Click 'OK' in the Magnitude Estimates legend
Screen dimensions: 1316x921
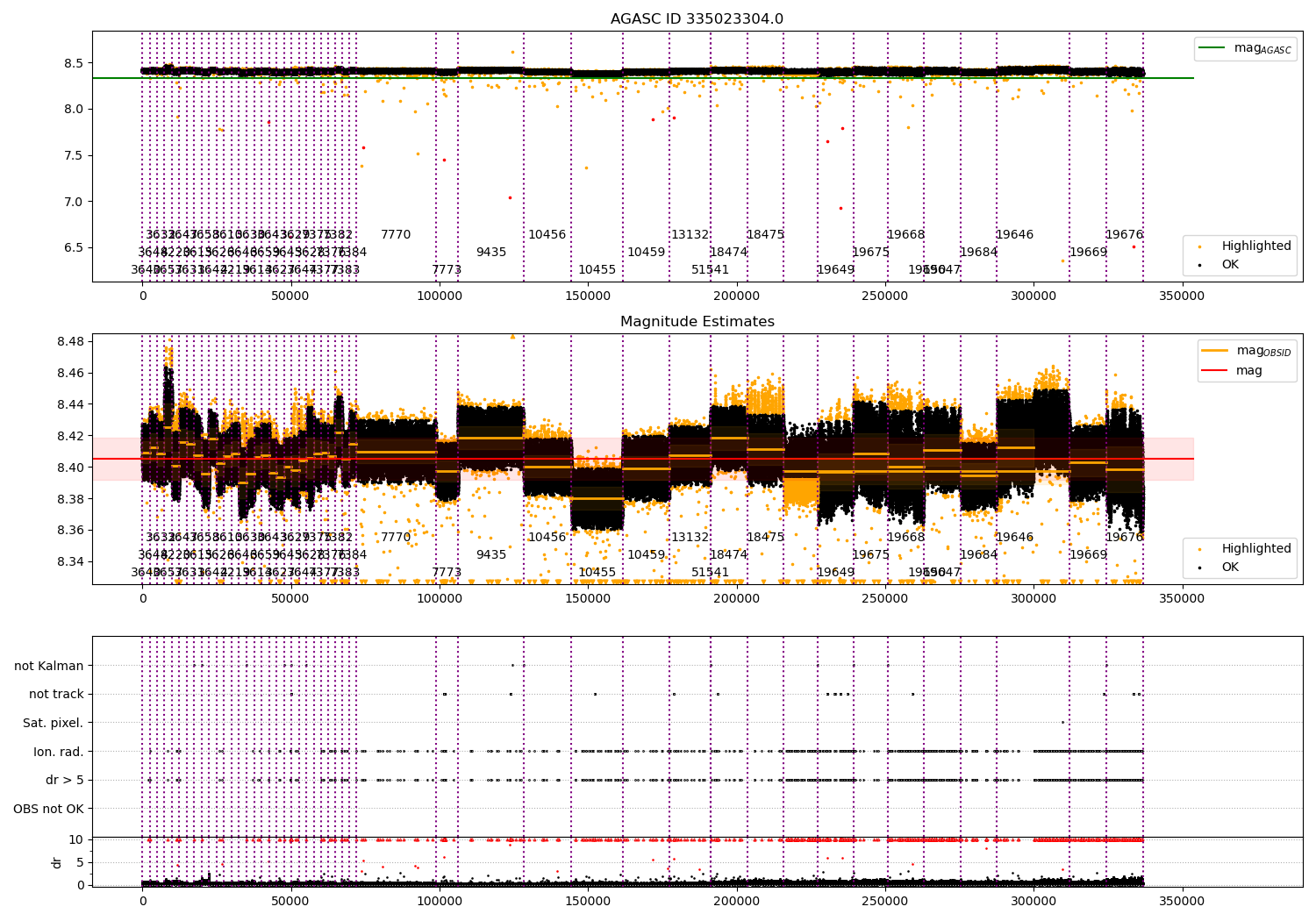[1230, 567]
